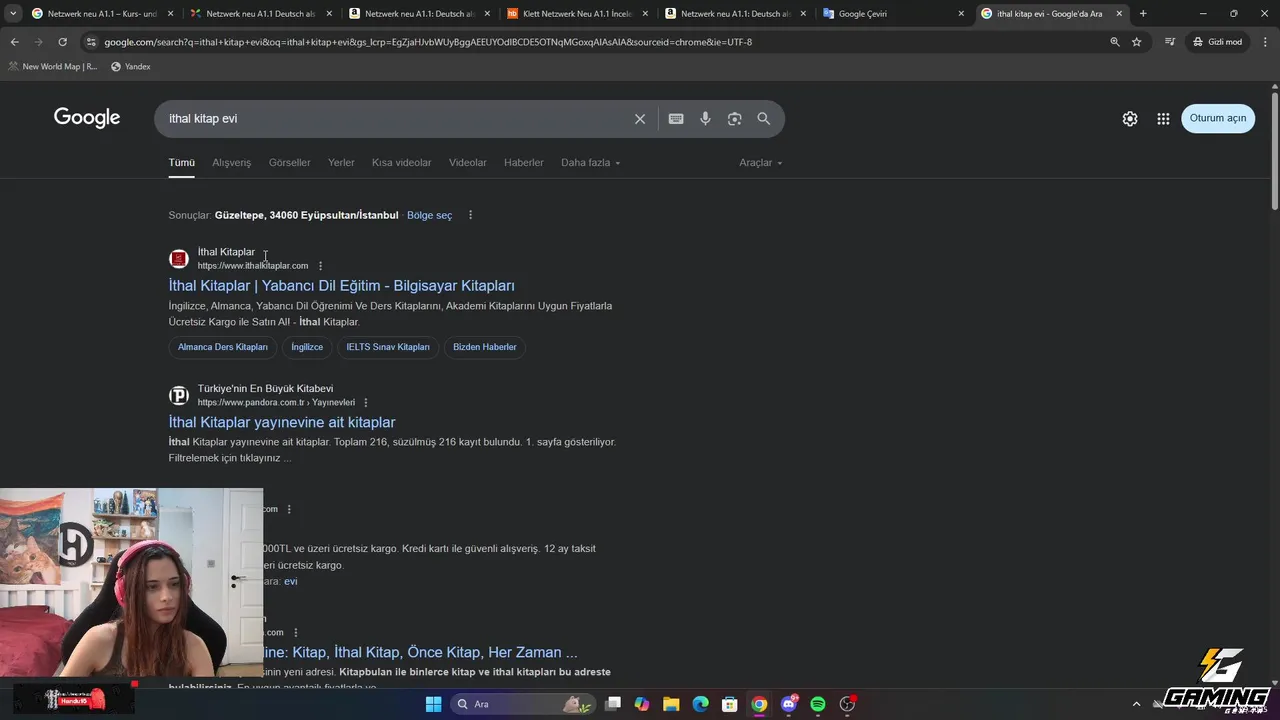Open the Bizden Haberler sitelink
Image resolution: width=1280 pixels, height=720 pixels.
pos(485,347)
